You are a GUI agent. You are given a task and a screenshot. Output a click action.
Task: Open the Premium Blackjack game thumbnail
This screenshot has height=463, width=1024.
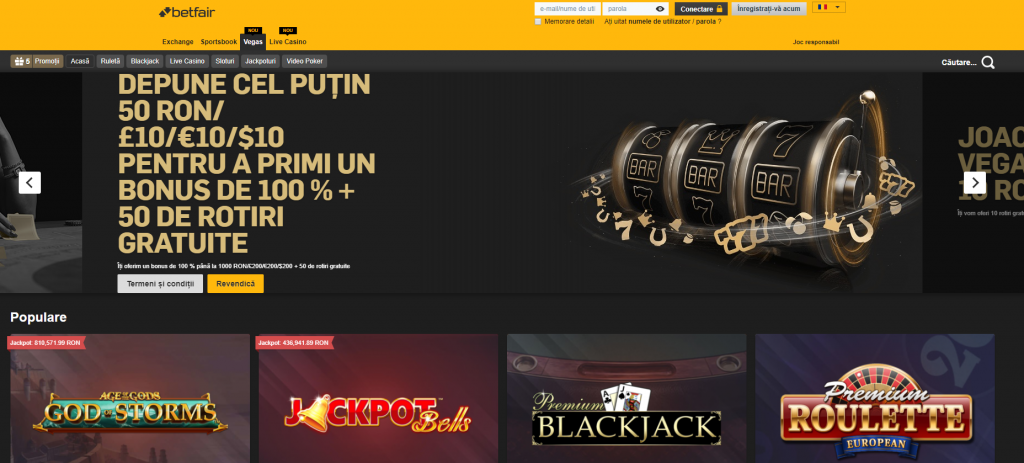point(626,398)
